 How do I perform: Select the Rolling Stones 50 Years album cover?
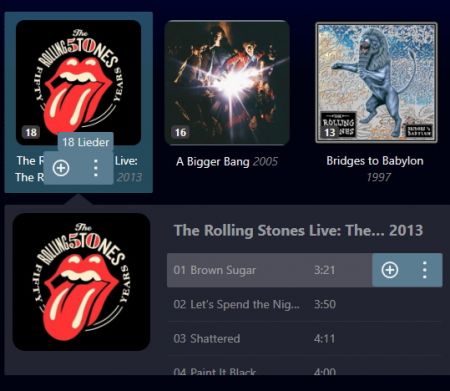click(78, 82)
